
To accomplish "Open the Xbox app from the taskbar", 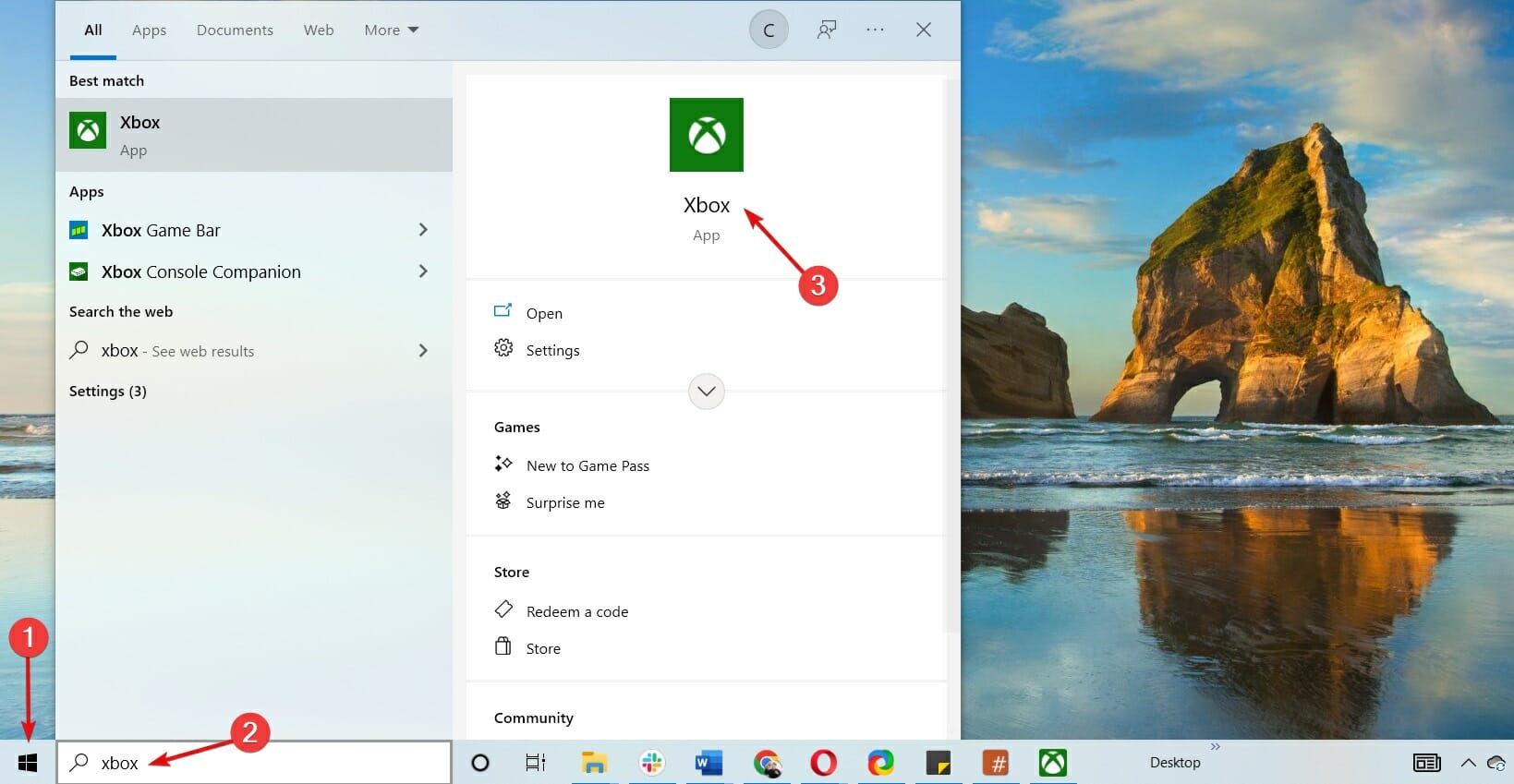I will (1053, 763).
